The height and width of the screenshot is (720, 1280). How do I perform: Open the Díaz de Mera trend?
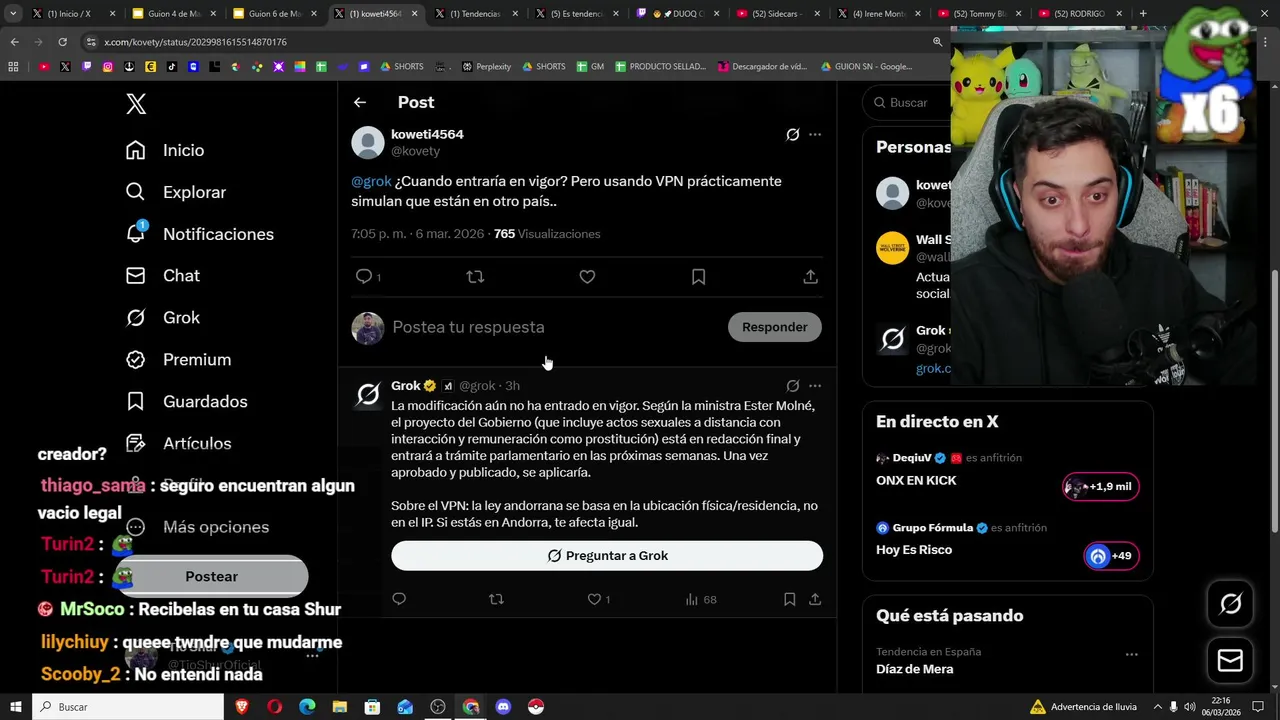point(914,669)
